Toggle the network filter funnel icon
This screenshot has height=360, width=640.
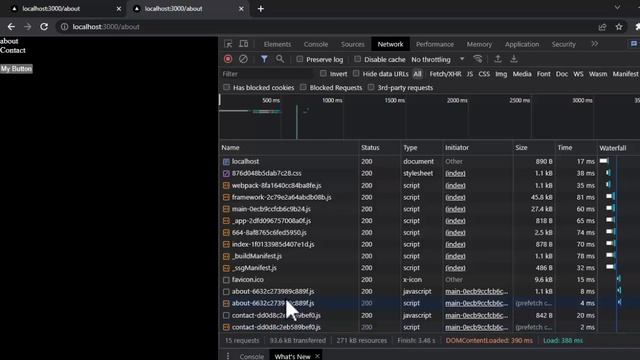(264, 59)
